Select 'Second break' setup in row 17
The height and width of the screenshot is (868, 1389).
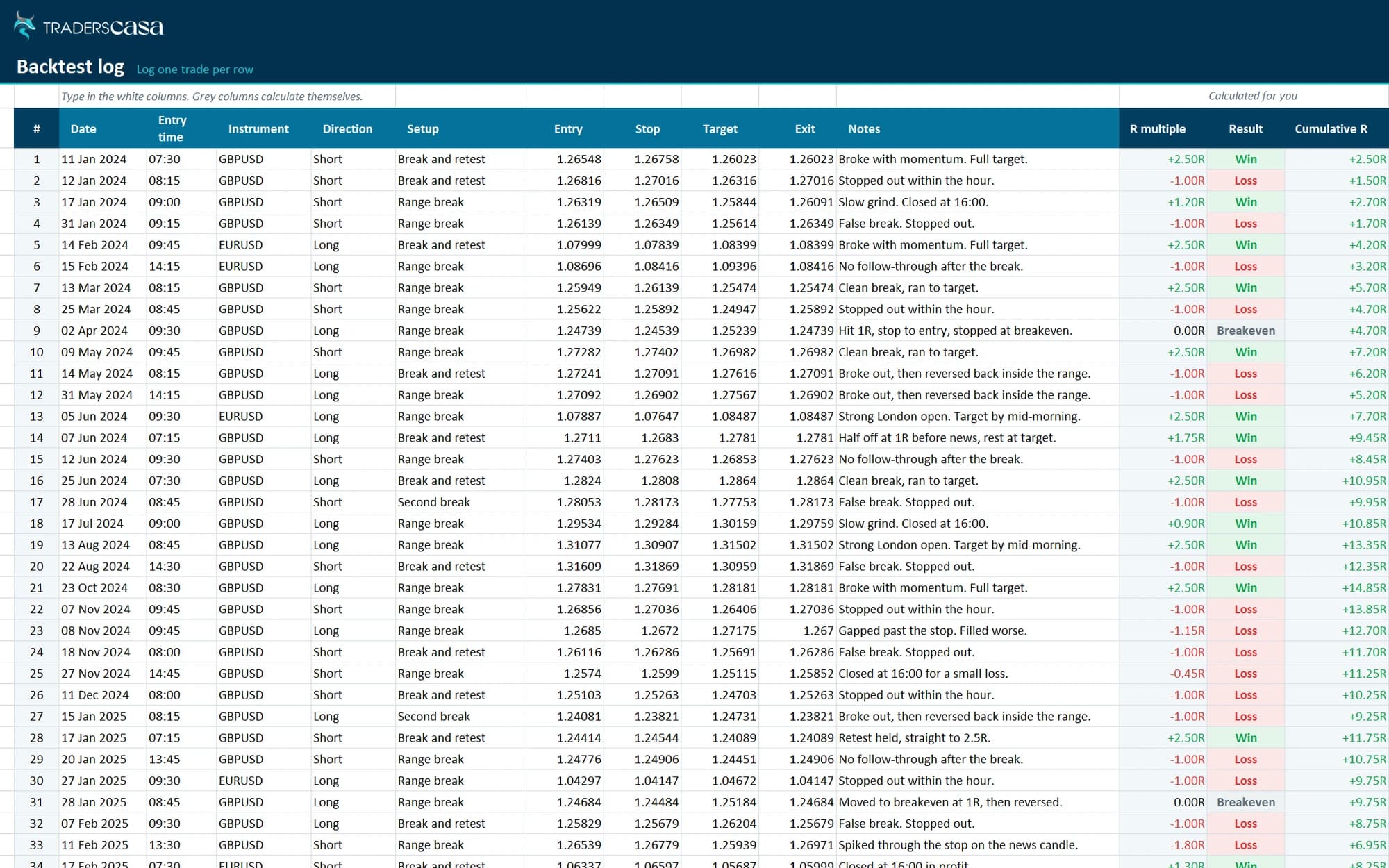pos(460,502)
